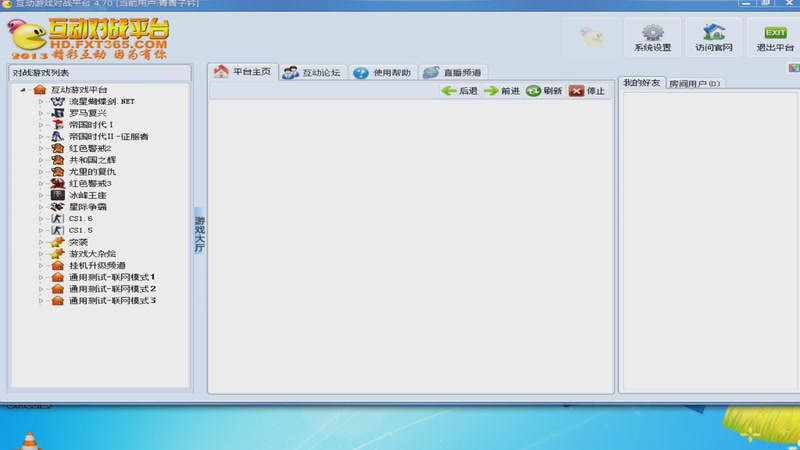Click the VLC cone icon on the desktop
Screen dimensions: 800x450
[30, 440]
